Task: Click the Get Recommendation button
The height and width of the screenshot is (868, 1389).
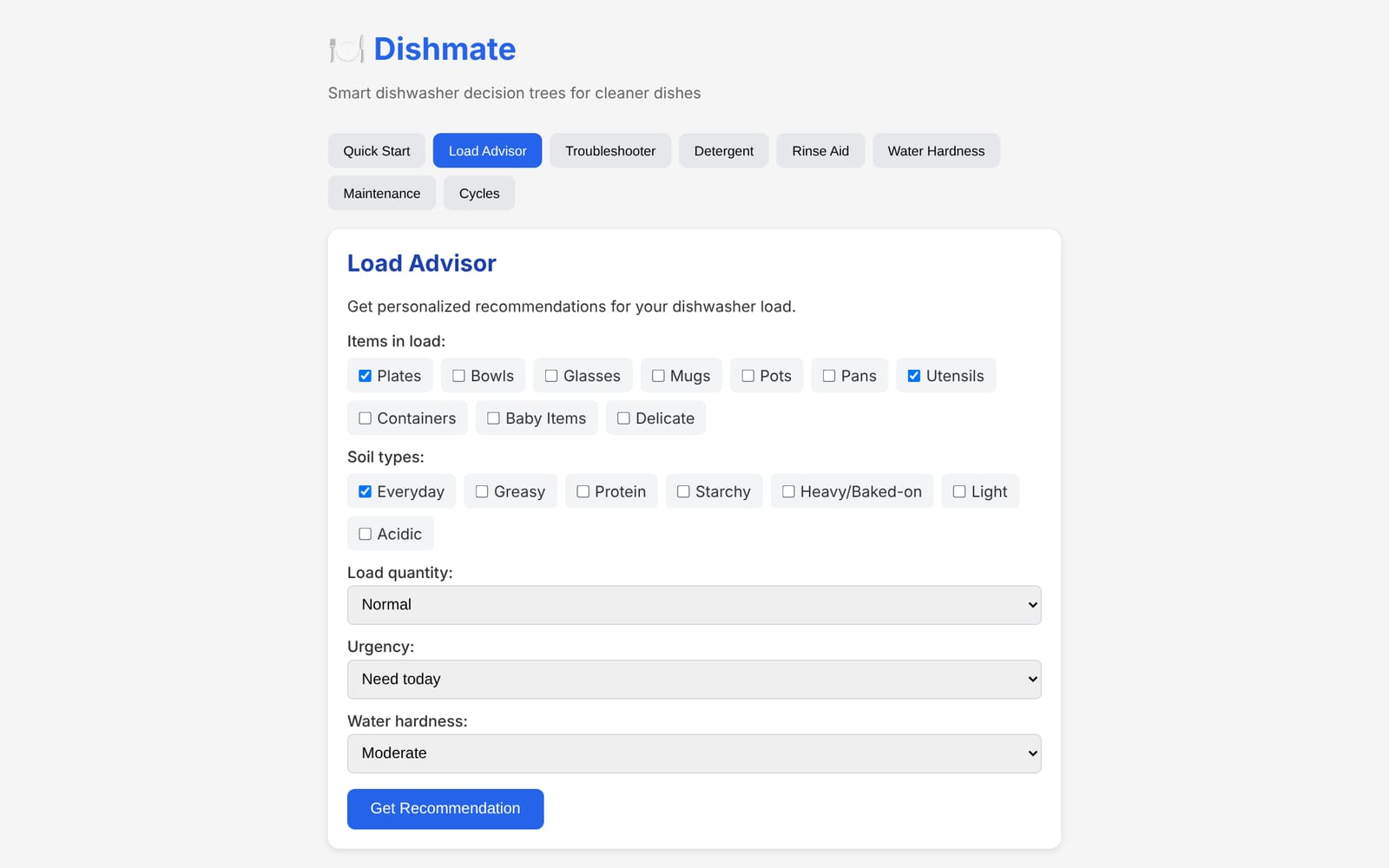Action: pyautogui.click(x=445, y=809)
